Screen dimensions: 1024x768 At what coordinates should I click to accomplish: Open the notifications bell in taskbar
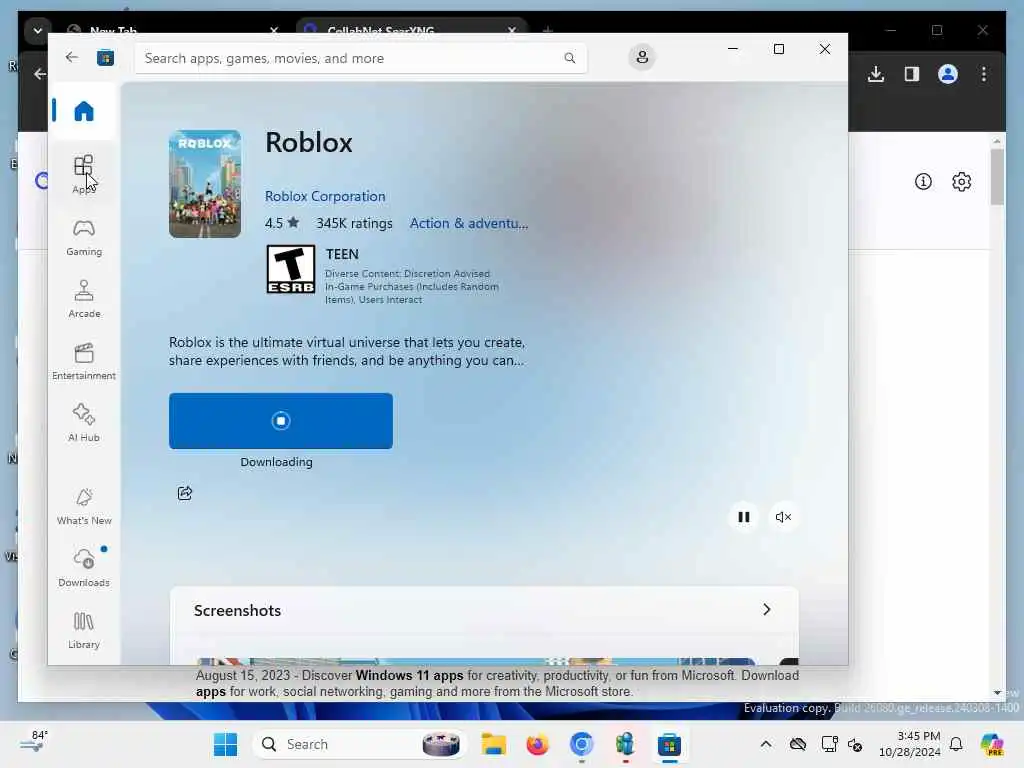click(956, 744)
